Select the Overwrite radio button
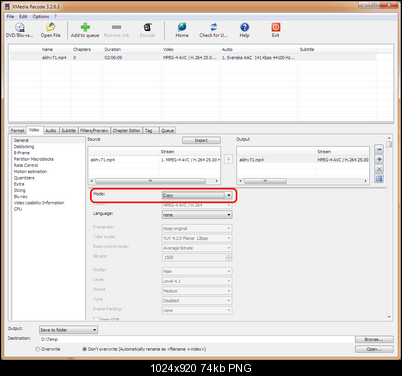402x376 pixels. click(38, 349)
